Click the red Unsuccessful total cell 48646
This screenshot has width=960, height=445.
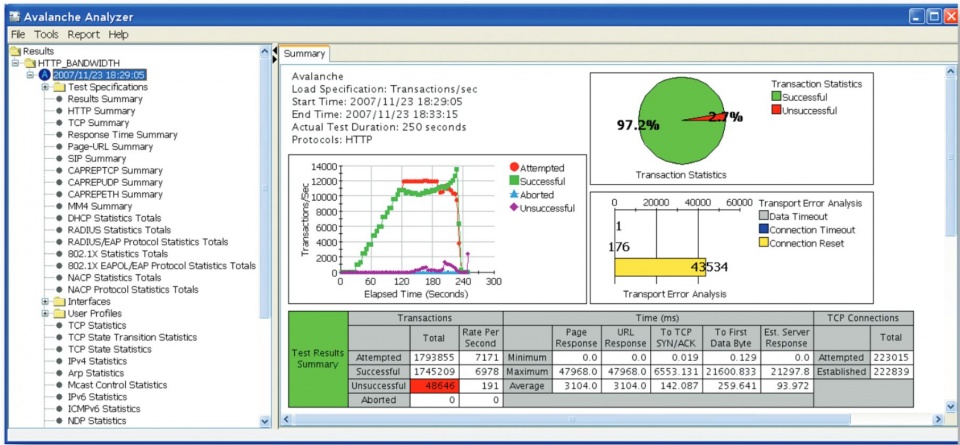pyautogui.click(x=433, y=386)
